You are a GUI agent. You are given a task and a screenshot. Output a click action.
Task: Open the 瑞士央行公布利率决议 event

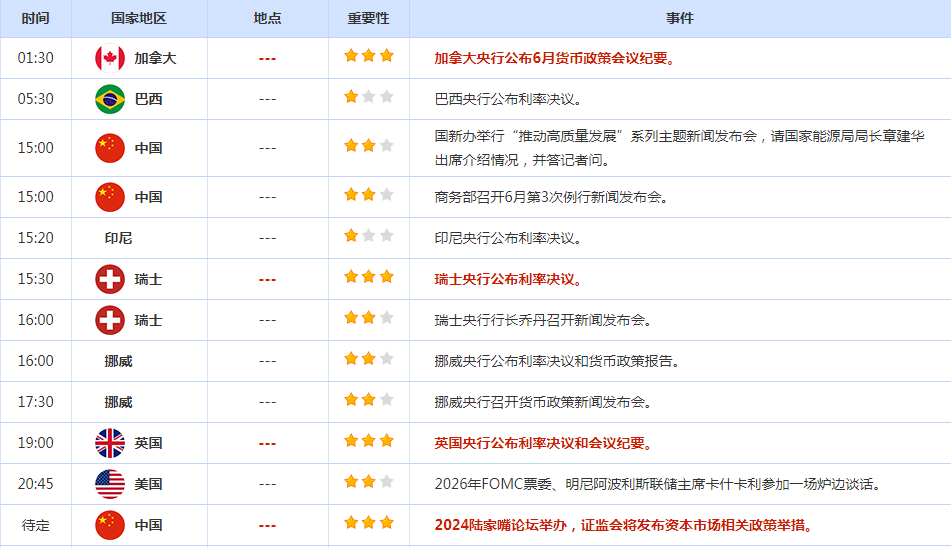508,279
